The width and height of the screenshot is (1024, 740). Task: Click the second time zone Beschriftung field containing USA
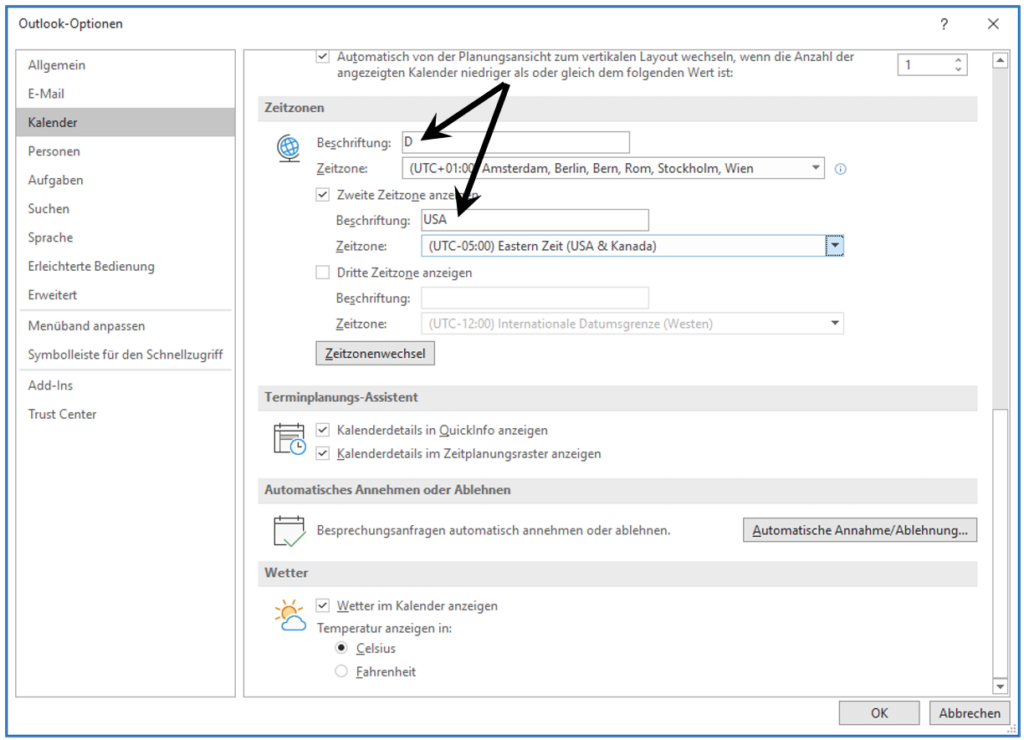click(535, 220)
